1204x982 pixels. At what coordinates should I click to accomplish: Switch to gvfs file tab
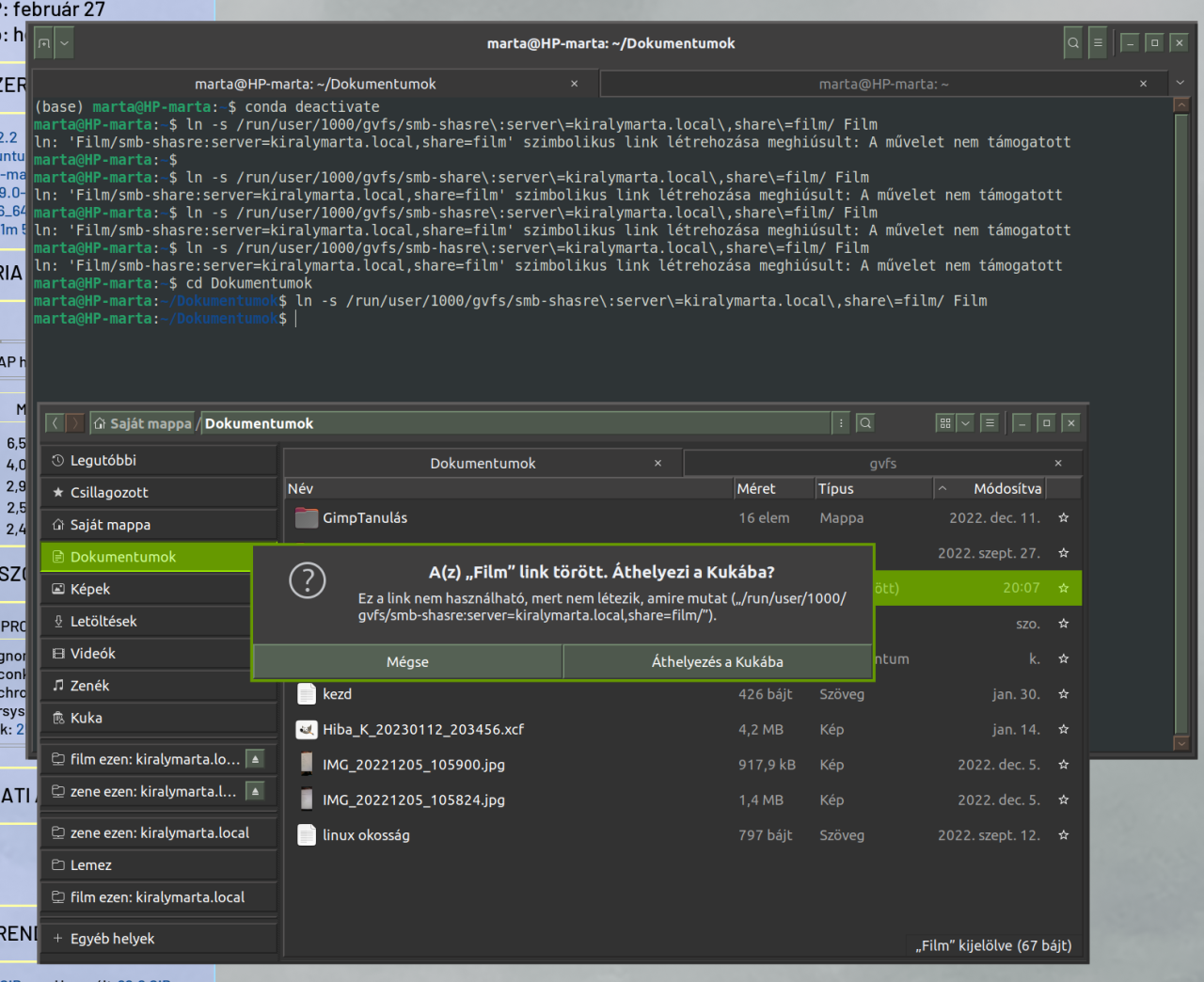point(882,463)
